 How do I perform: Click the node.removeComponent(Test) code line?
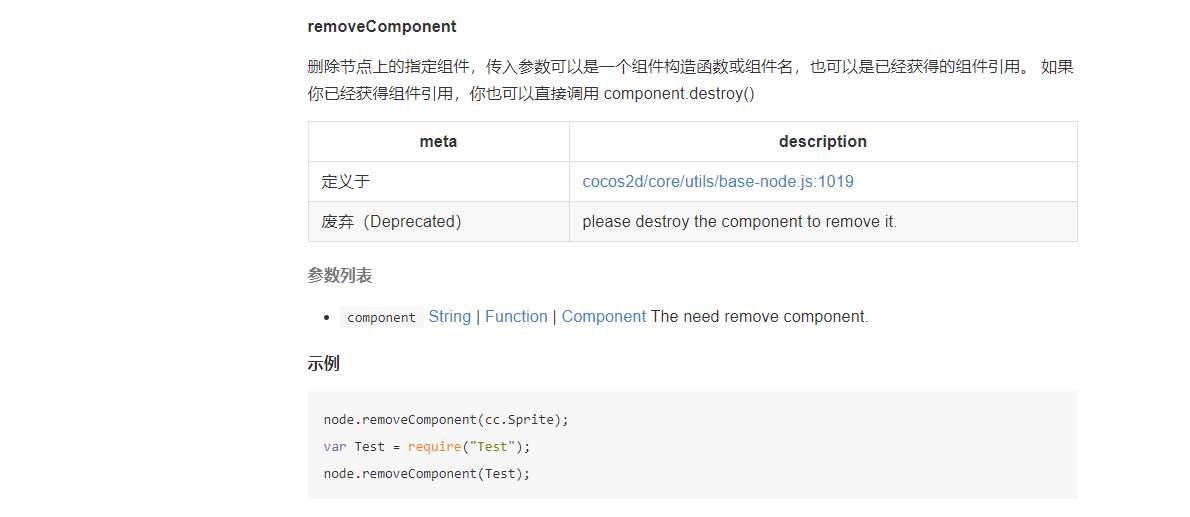[426, 473]
